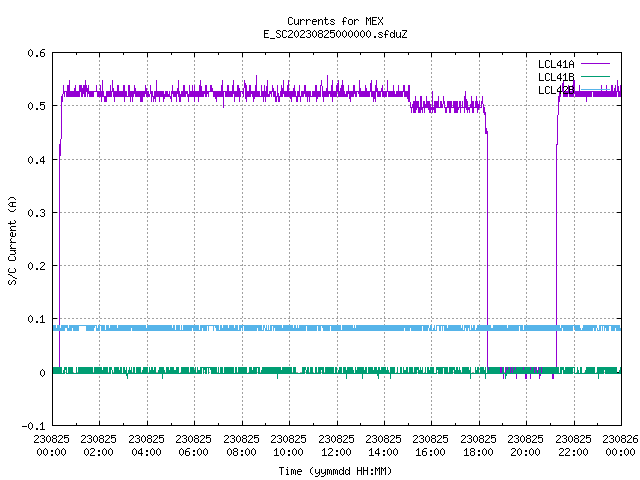Select the LCL42B legend label

[x=556, y=90]
